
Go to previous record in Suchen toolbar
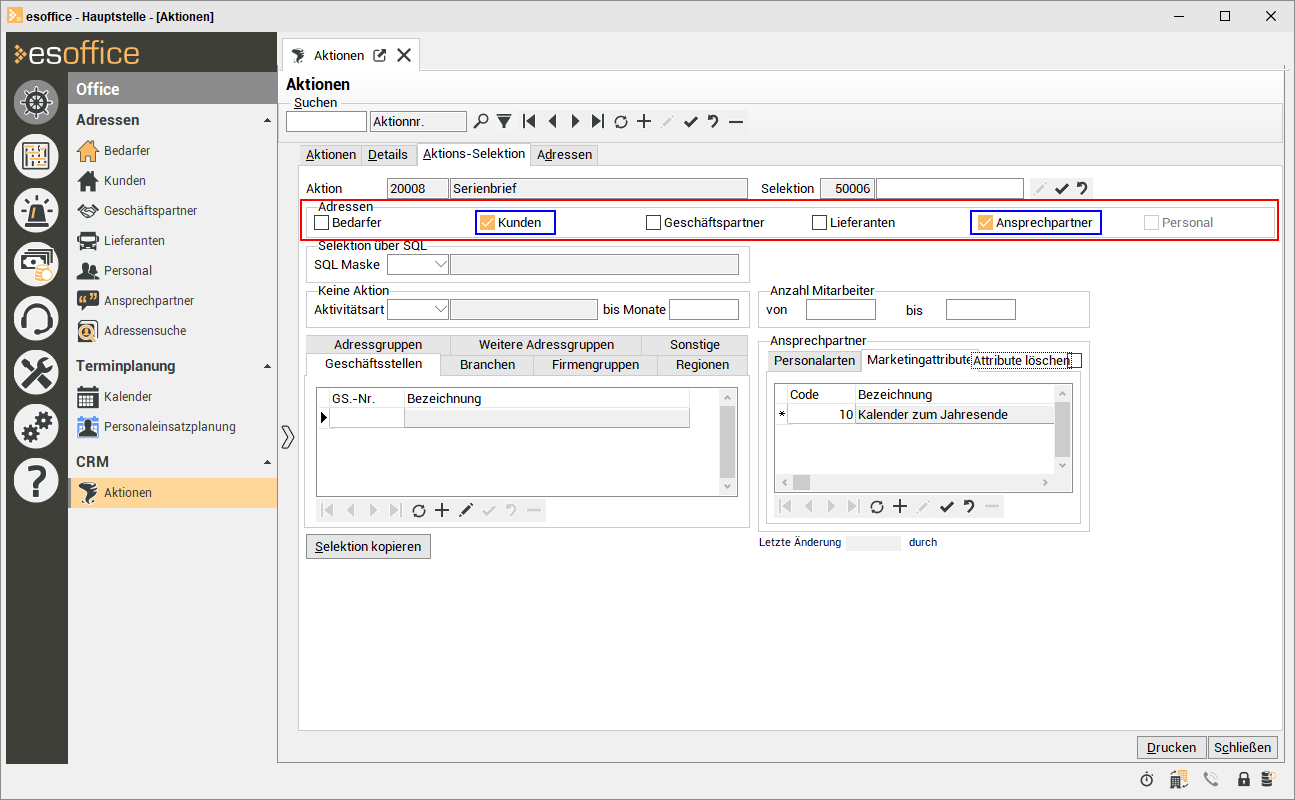[551, 122]
